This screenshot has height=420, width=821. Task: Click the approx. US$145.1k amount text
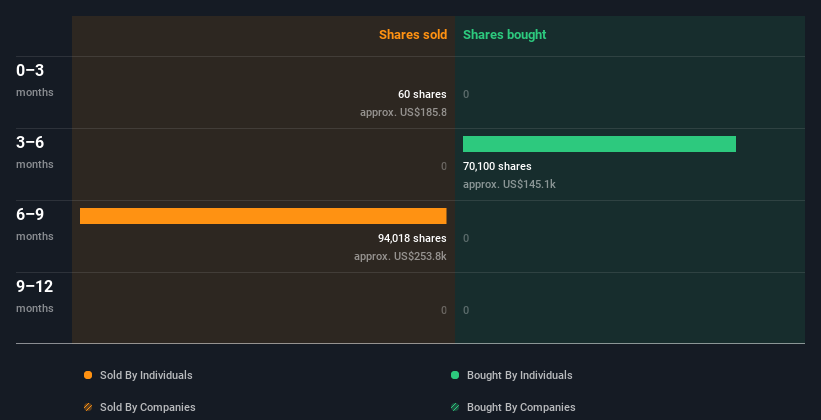pyautogui.click(x=509, y=184)
